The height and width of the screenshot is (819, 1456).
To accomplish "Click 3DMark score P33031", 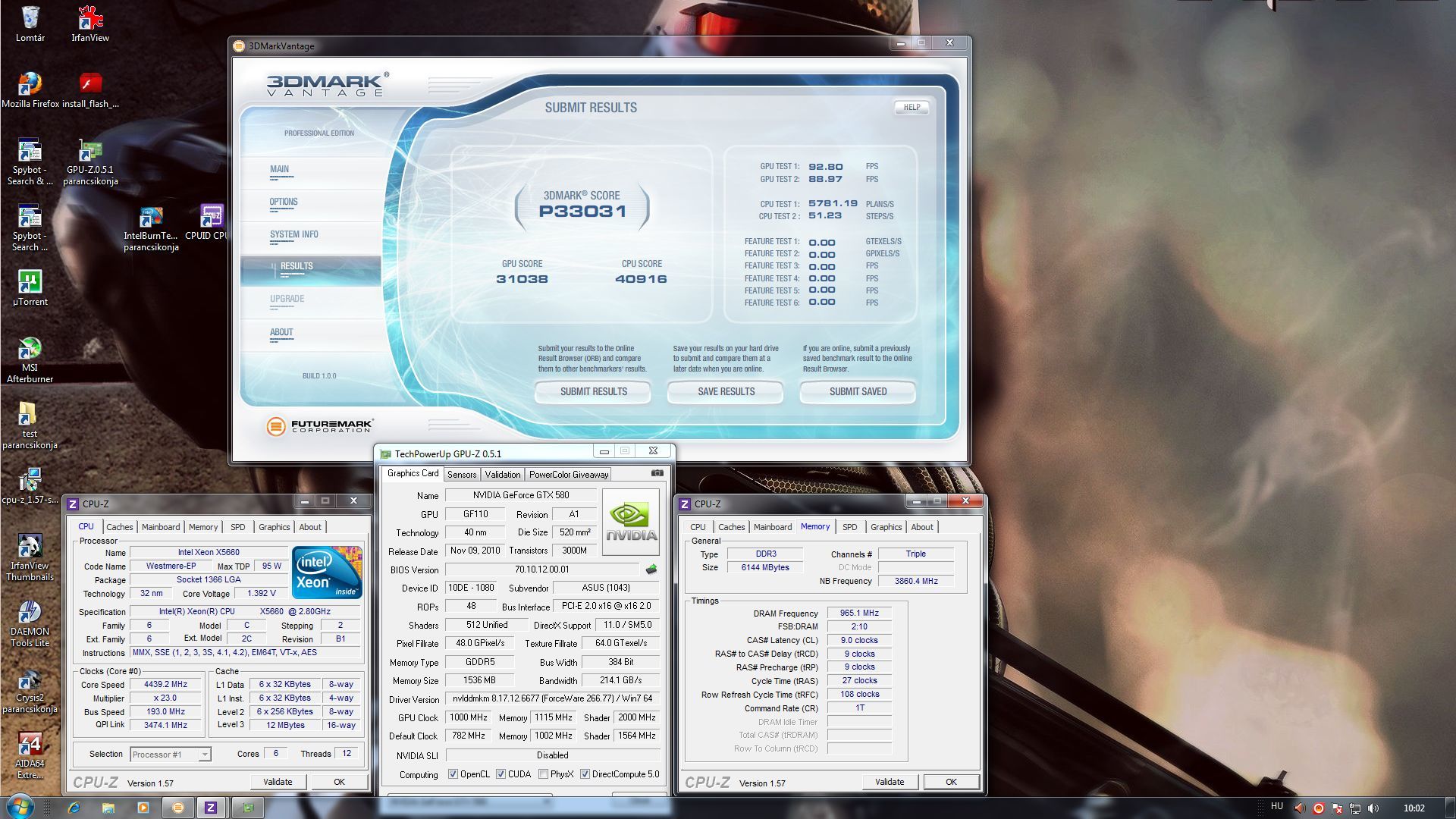I will (x=582, y=212).
